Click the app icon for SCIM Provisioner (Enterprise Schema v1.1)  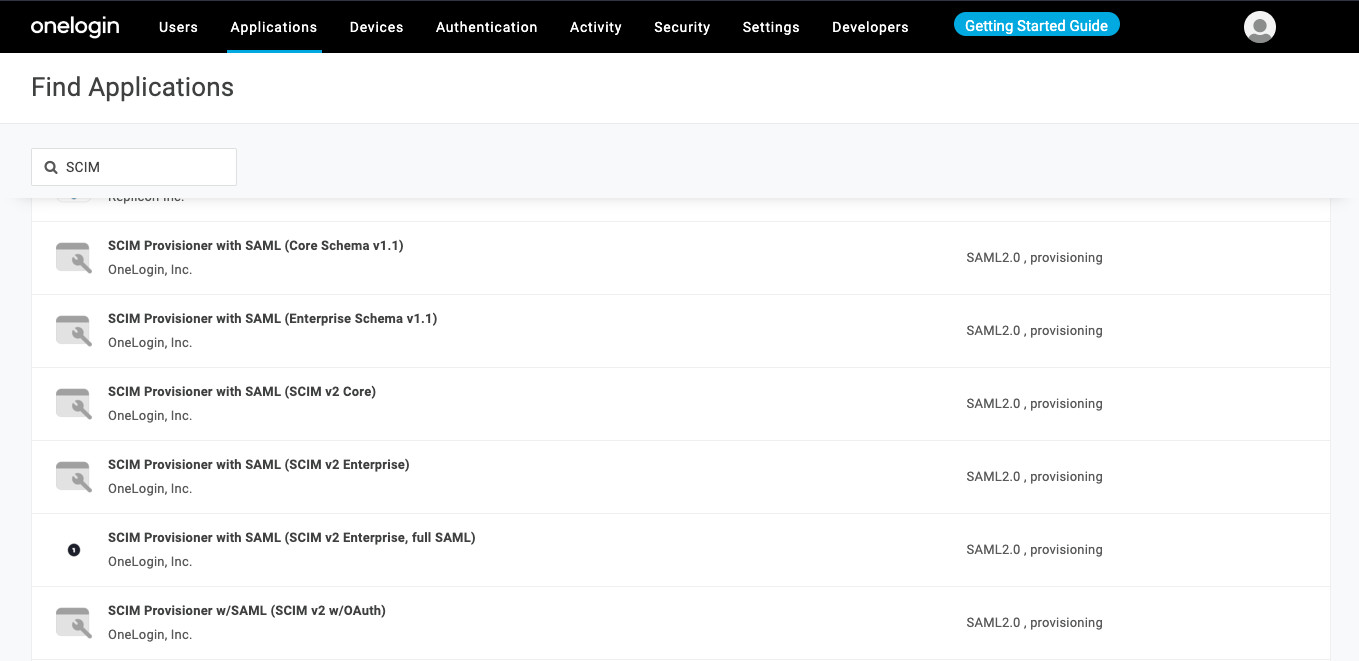coord(73,330)
